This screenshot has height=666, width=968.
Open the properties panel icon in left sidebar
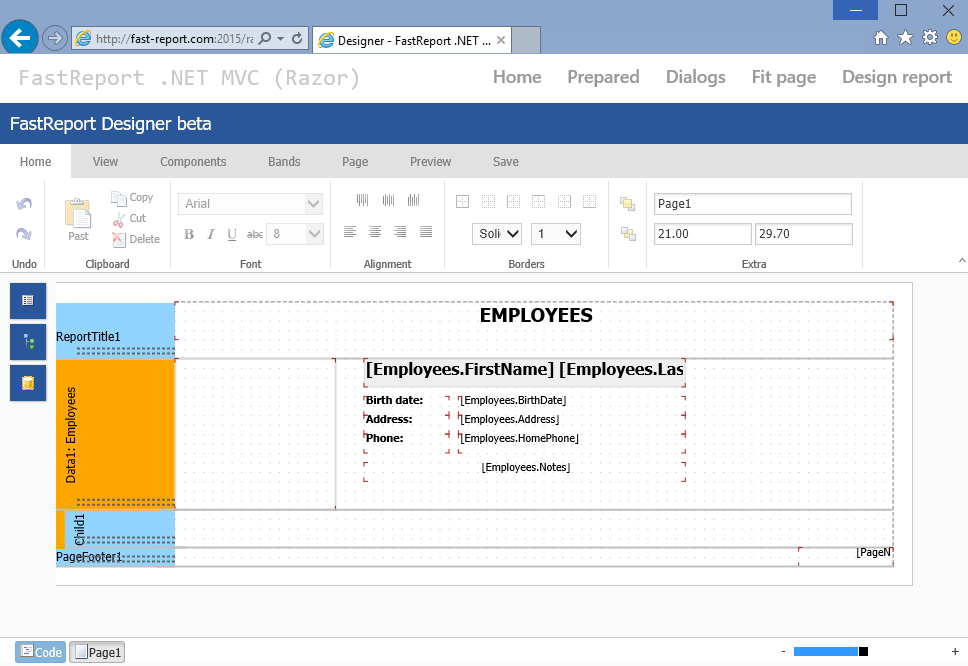28,300
